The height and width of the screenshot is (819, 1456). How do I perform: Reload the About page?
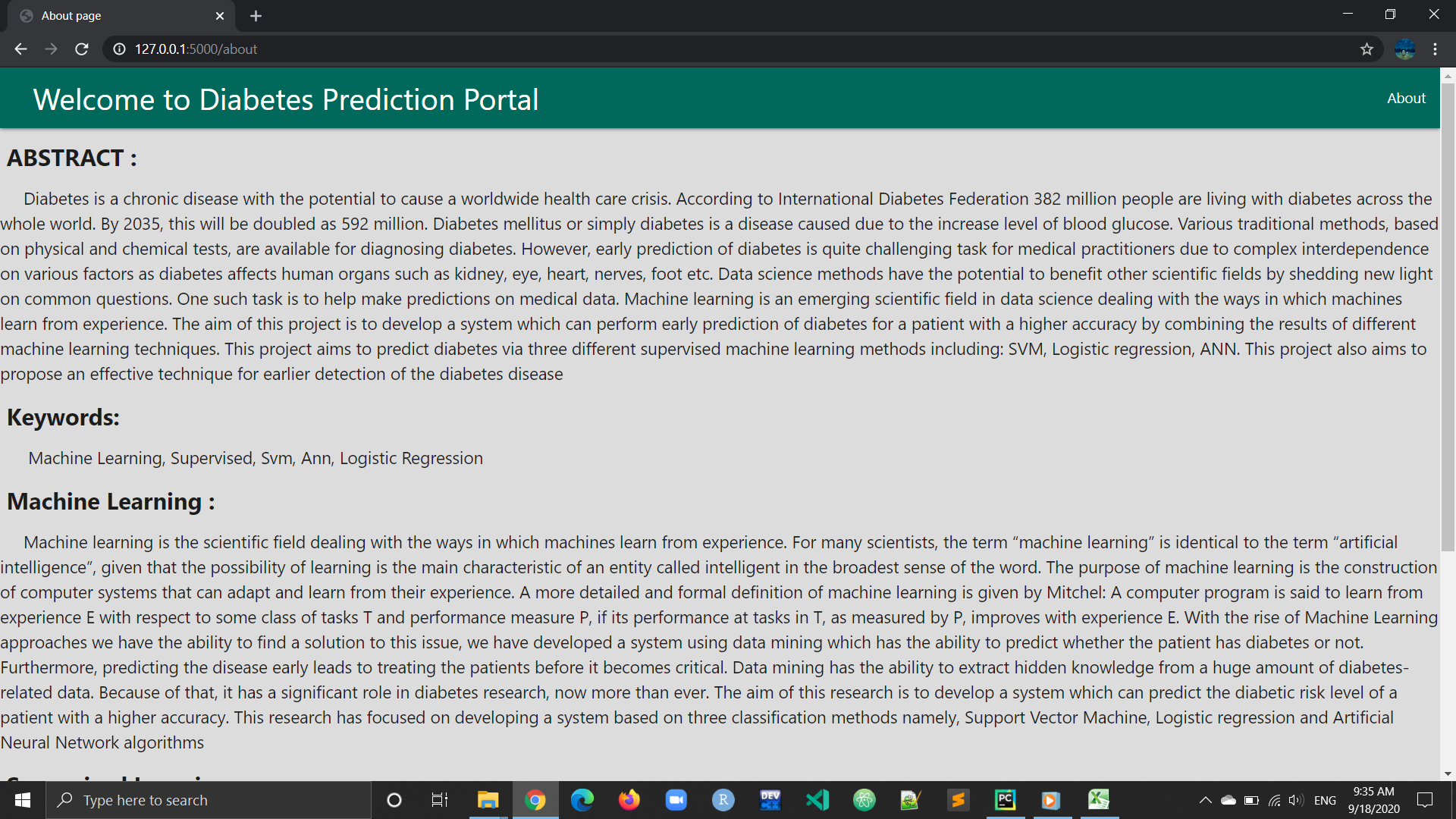(x=82, y=49)
